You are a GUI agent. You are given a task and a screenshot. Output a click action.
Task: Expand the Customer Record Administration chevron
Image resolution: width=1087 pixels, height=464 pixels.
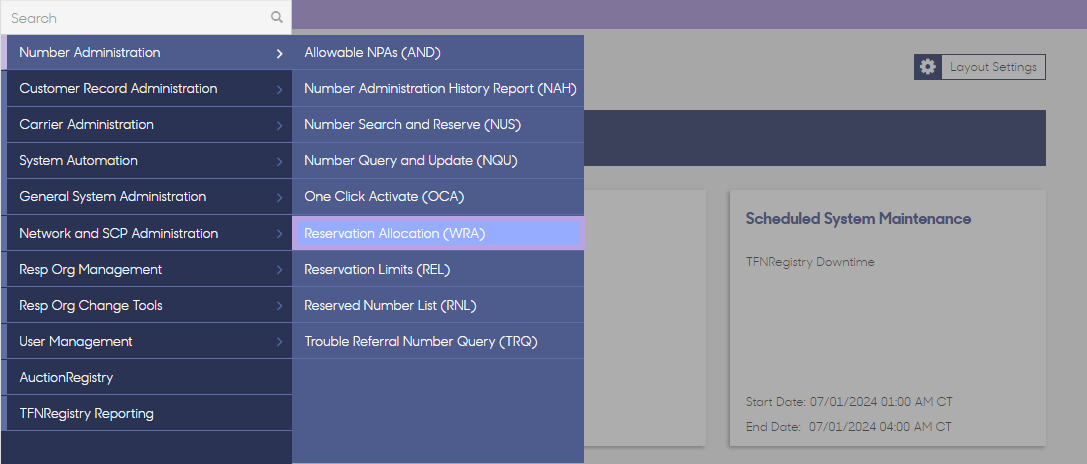[x=279, y=89]
